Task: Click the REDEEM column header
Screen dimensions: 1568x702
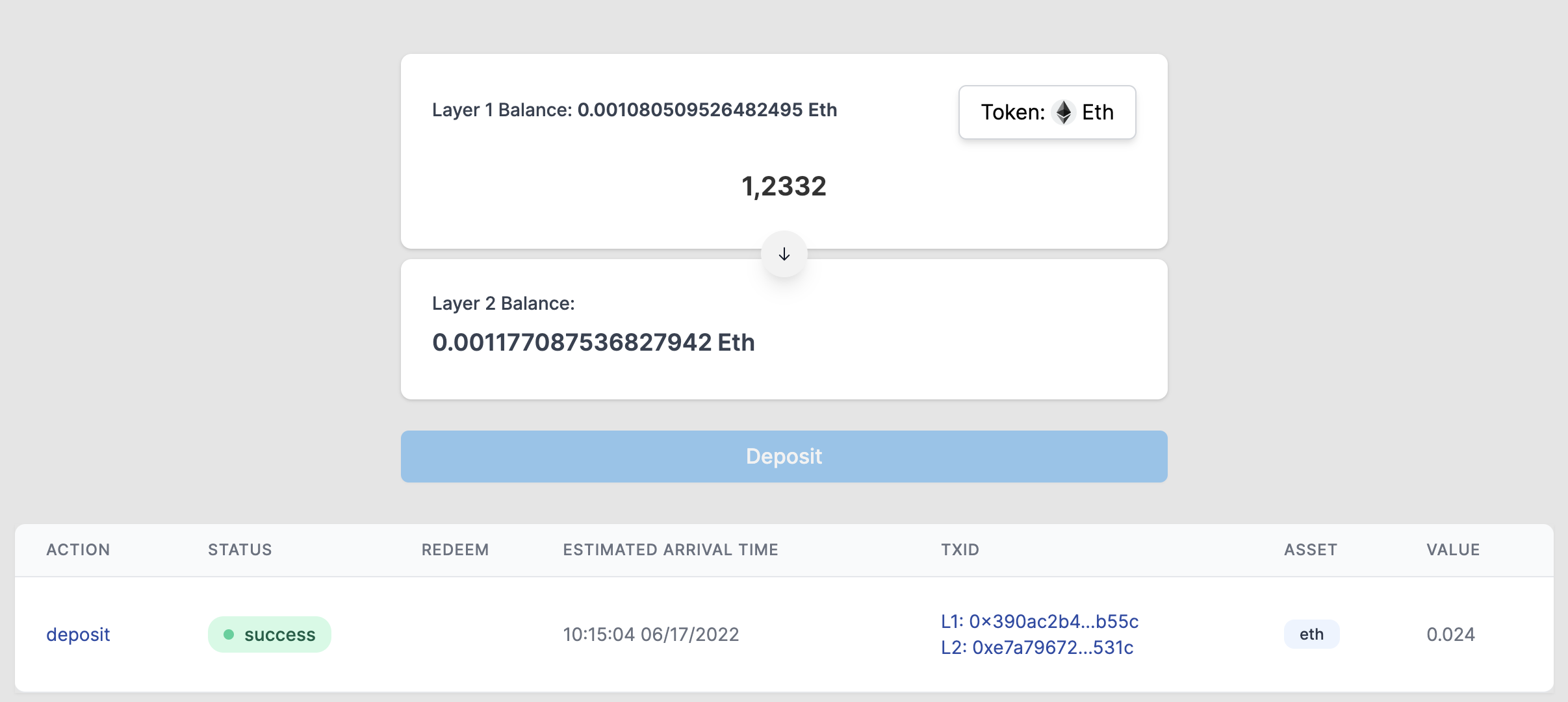Action: point(455,549)
